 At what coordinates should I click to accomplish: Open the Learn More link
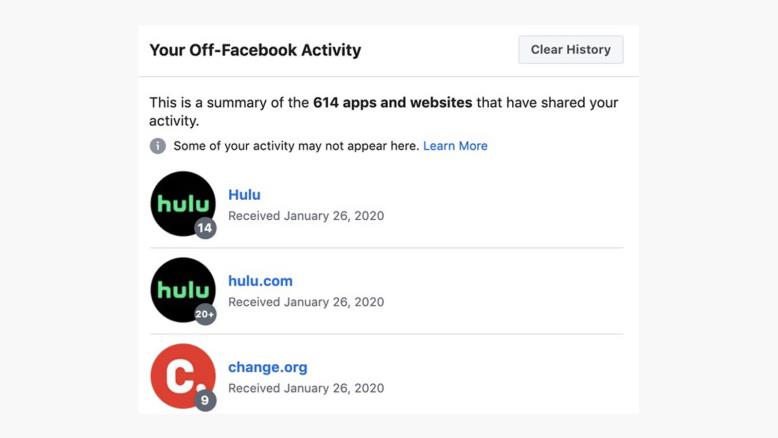455,146
